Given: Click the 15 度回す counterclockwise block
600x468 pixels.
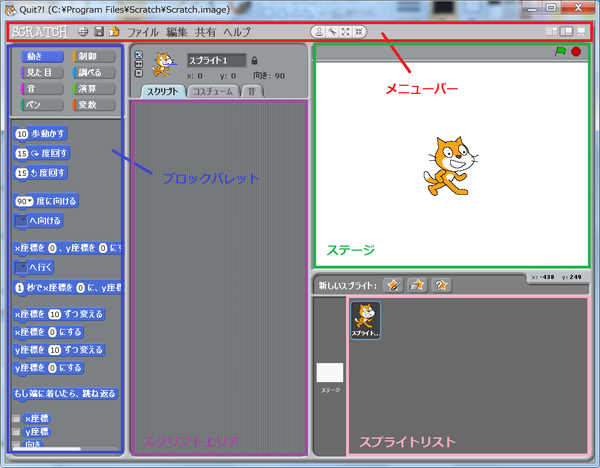Looking at the screenshot, I should [x=40, y=173].
